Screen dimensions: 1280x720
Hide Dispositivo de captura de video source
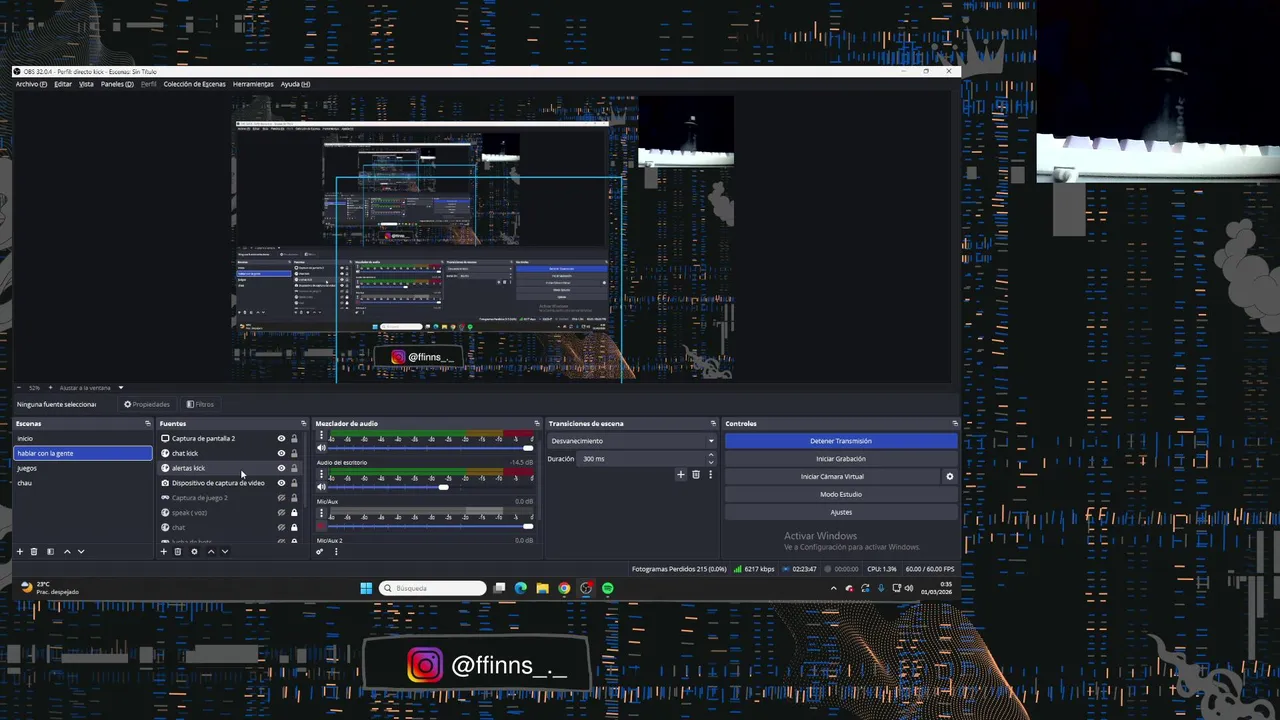pyautogui.click(x=281, y=483)
